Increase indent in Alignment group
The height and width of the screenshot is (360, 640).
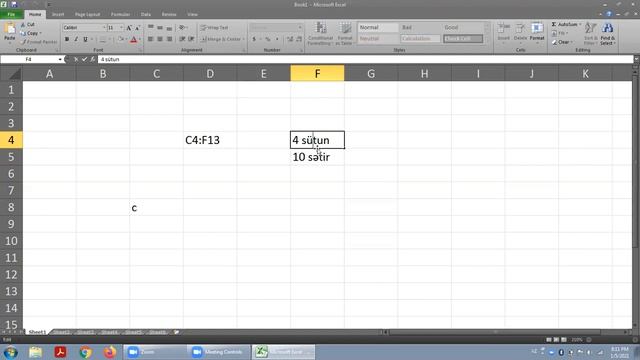(191, 39)
